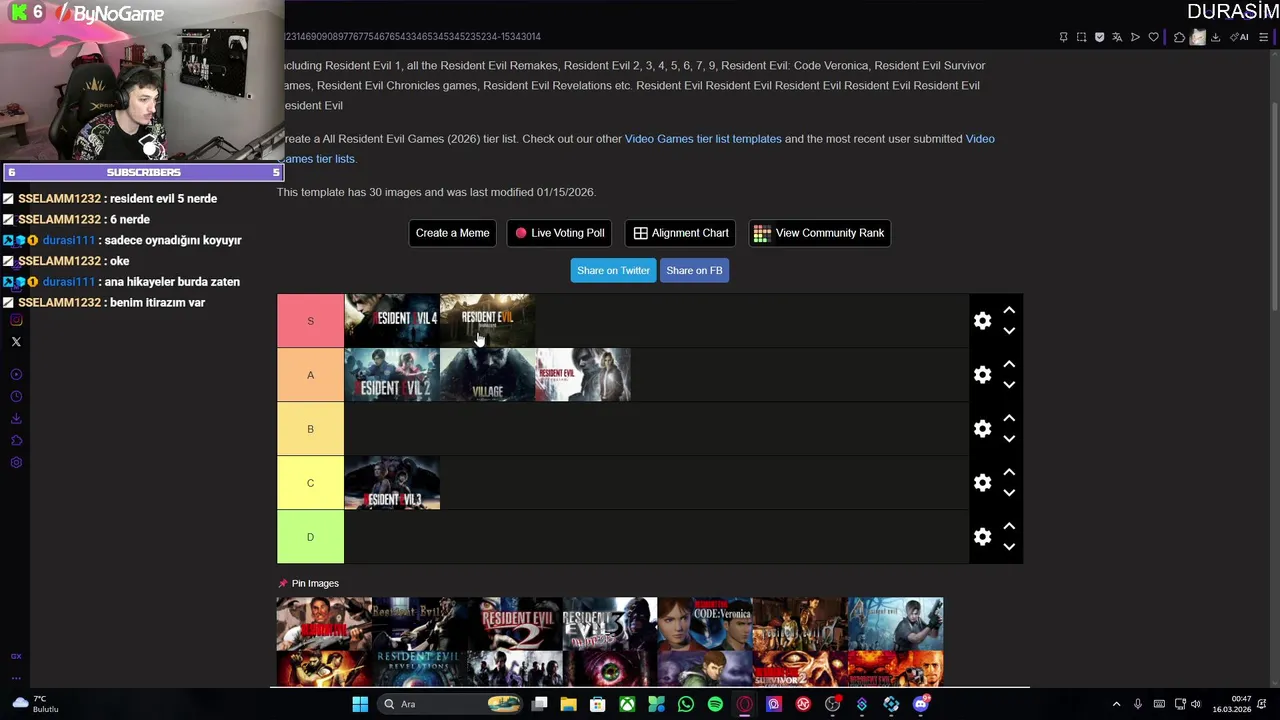Move A tier row down
The image size is (1280, 720).
click(1009, 385)
